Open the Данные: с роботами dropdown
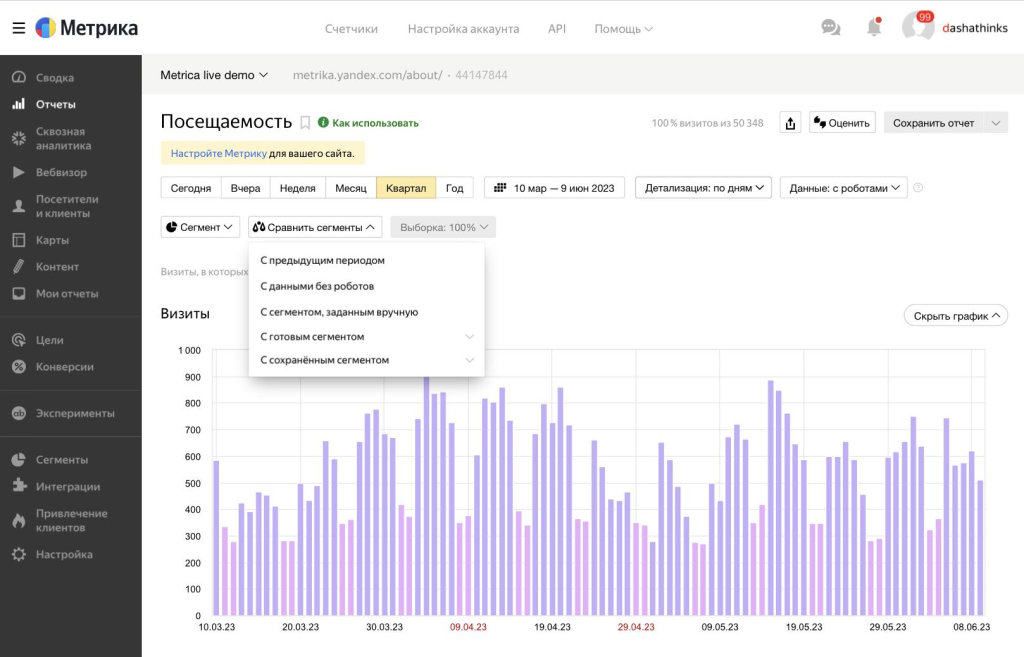Image resolution: width=1024 pixels, height=657 pixels. tap(843, 188)
